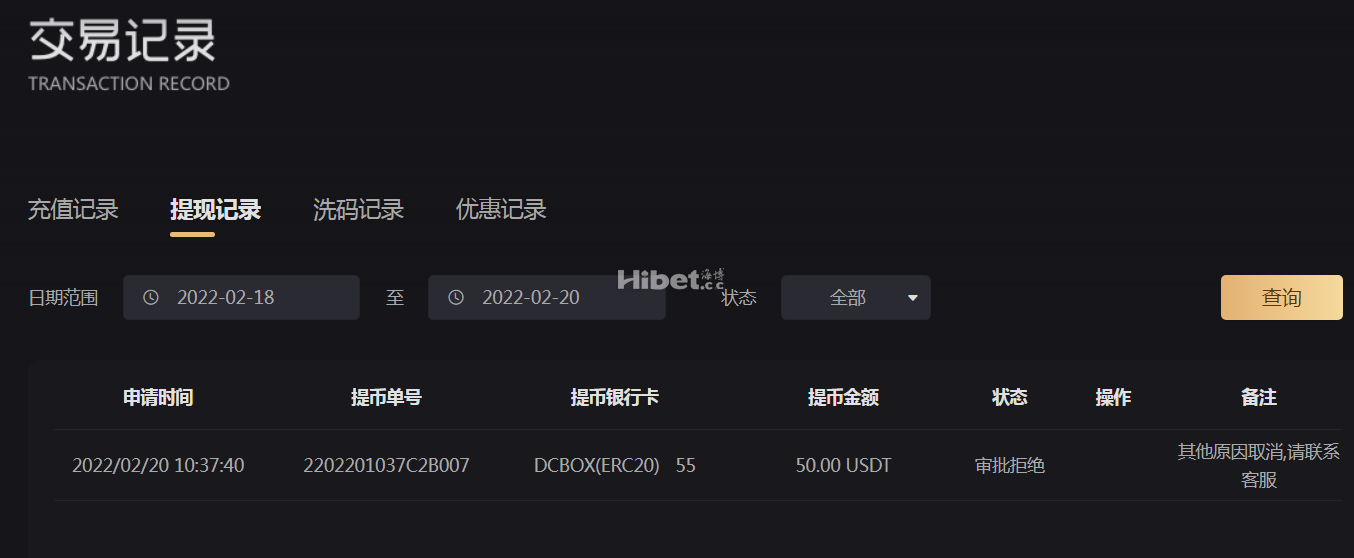Click the 提币单号 column header
Viewport: 1354px width, 558px height.
(387, 398)
